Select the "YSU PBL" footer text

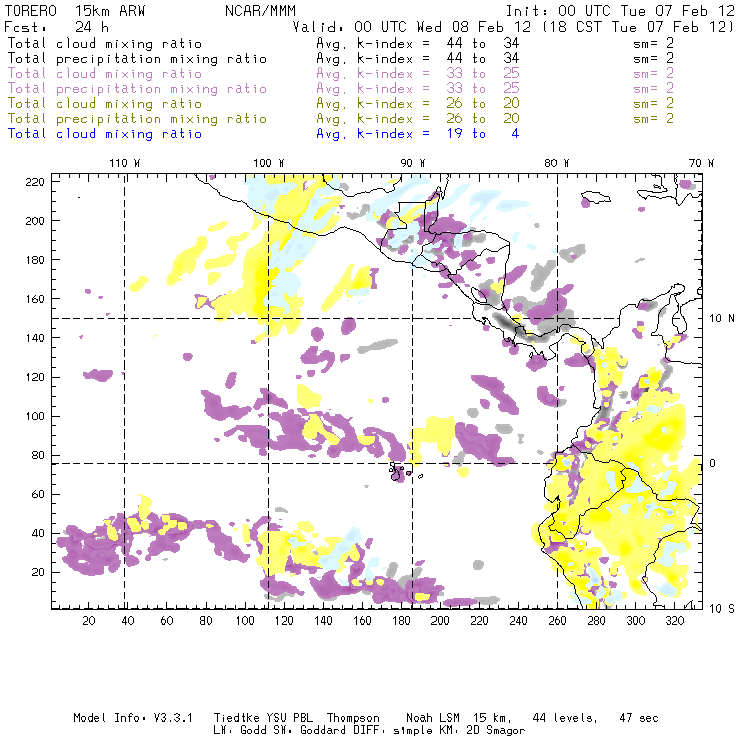coord(289,718)
